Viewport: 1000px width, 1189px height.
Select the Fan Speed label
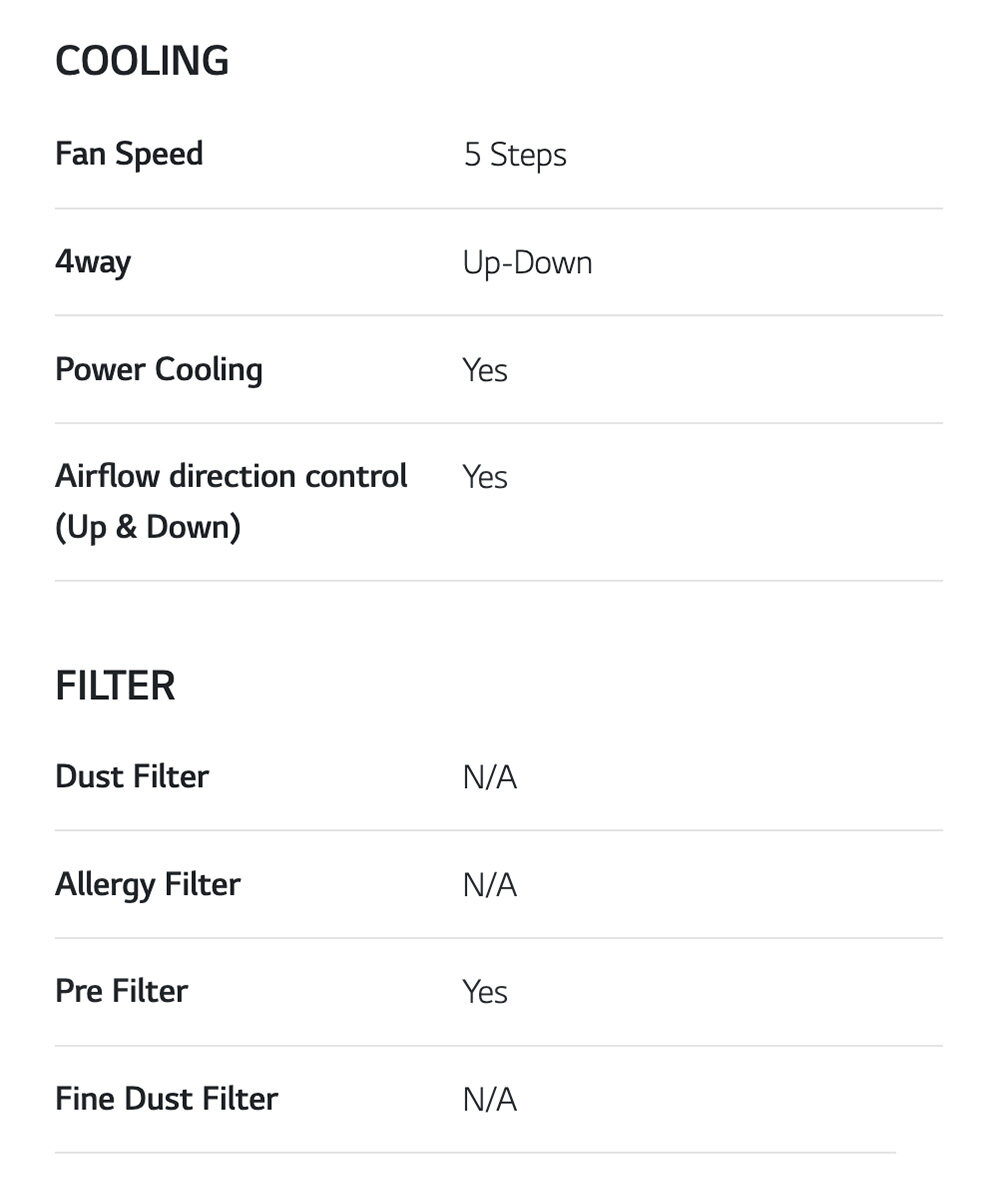tap(129, 154)
